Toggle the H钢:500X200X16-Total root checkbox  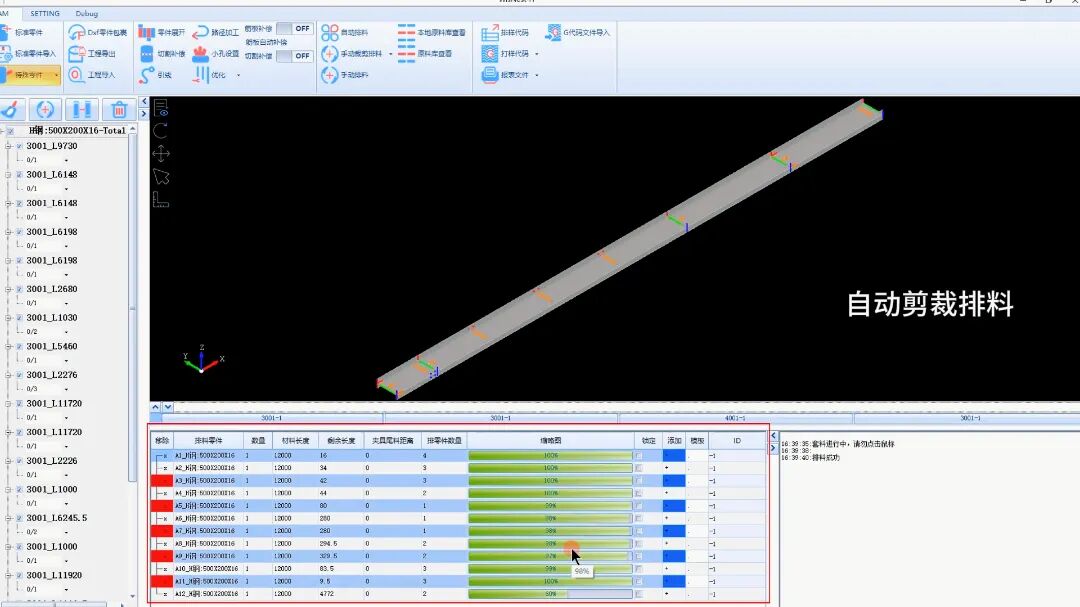[x=10, y=131]
